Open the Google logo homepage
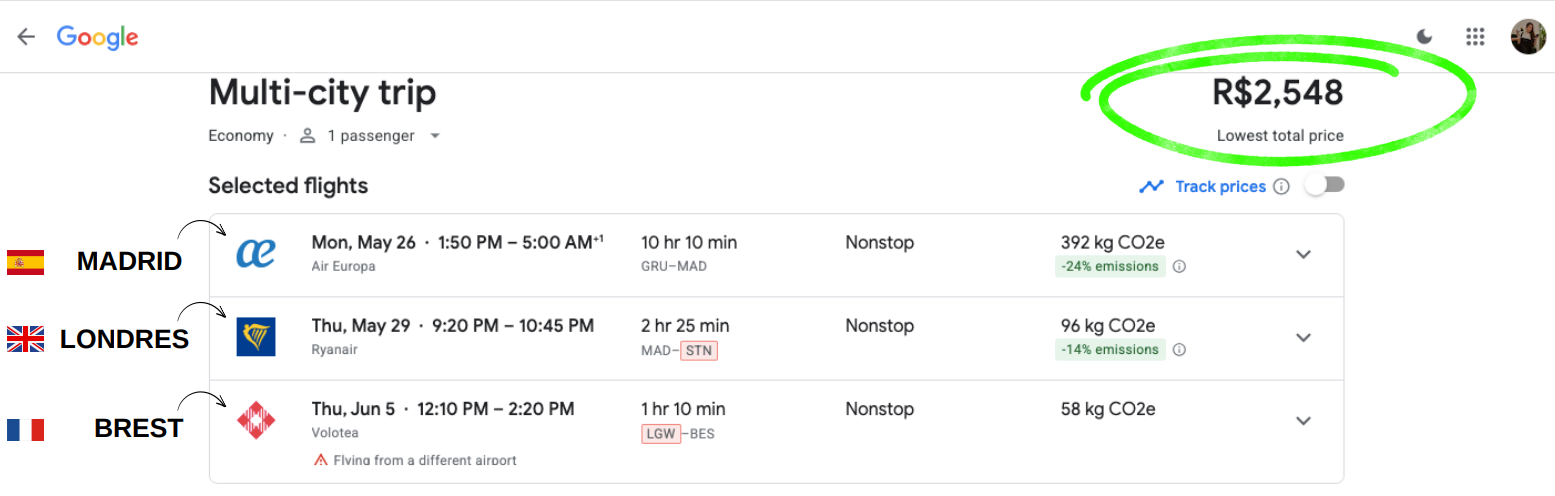The height and width of the screenshot is (496, 1555). [98, 37]
